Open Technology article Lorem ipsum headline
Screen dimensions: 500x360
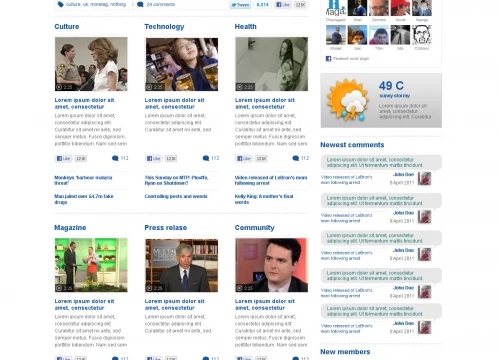click(174, 103)
